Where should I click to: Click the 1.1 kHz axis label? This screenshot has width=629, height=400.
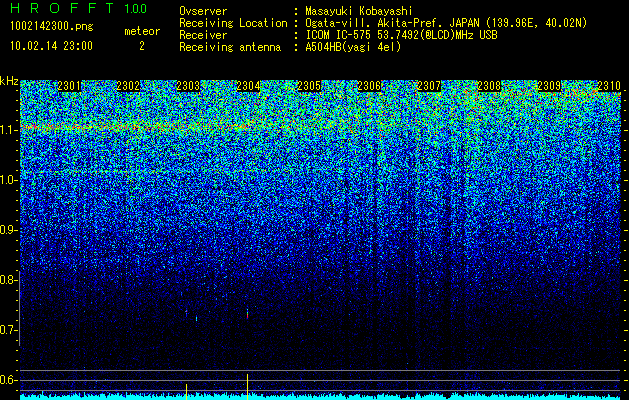click(8, 130)
